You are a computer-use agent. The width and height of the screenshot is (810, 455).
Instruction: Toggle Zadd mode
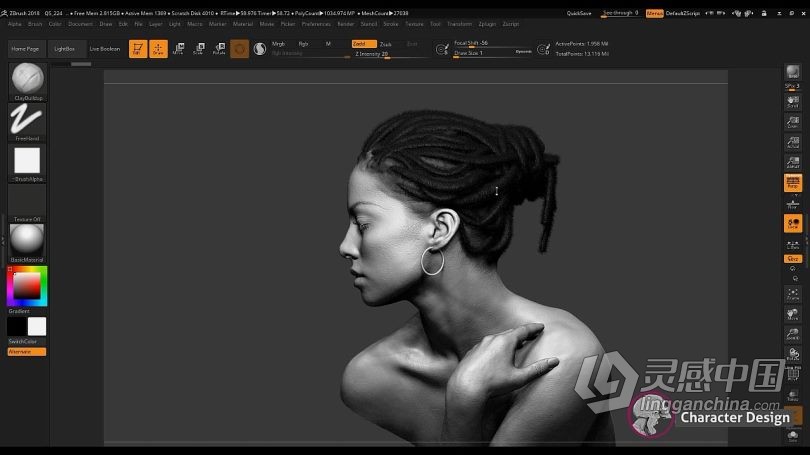pyautogui.click(x=364, y=44)
